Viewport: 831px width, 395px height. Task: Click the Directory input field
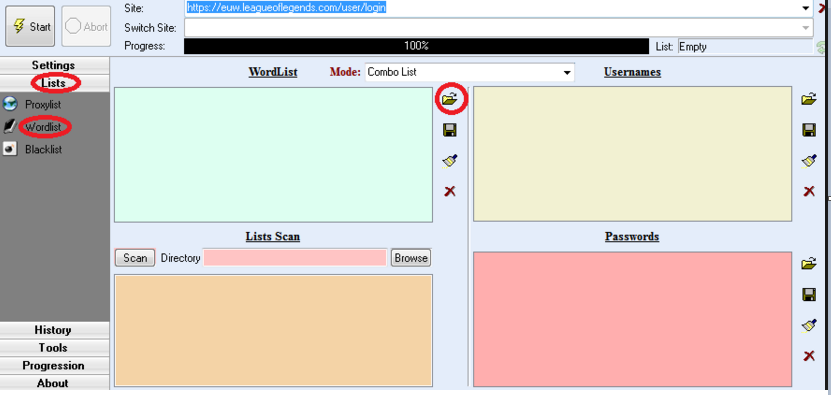295,258
